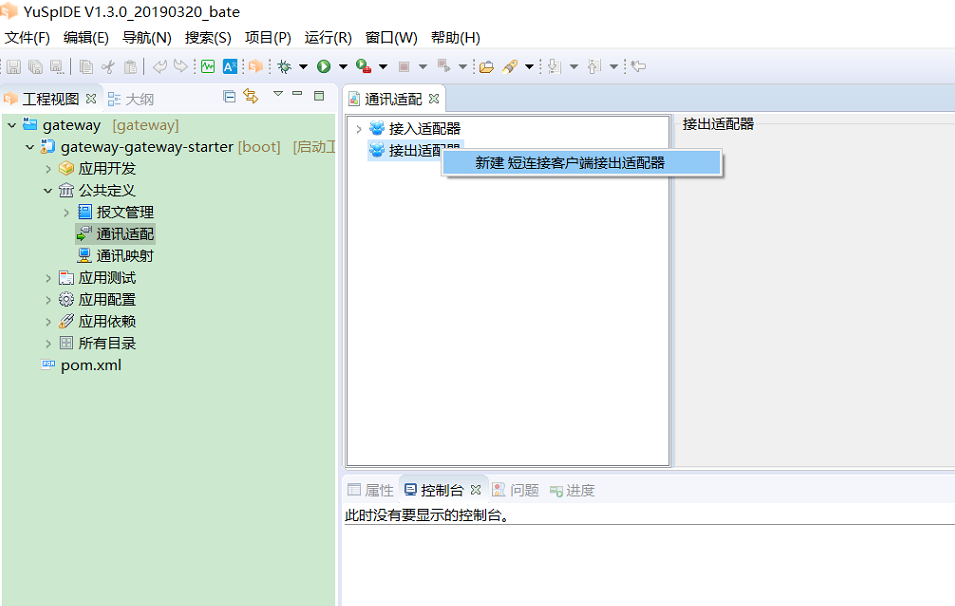Click the green waveform monitor toolbar icon

pos(208,67)
